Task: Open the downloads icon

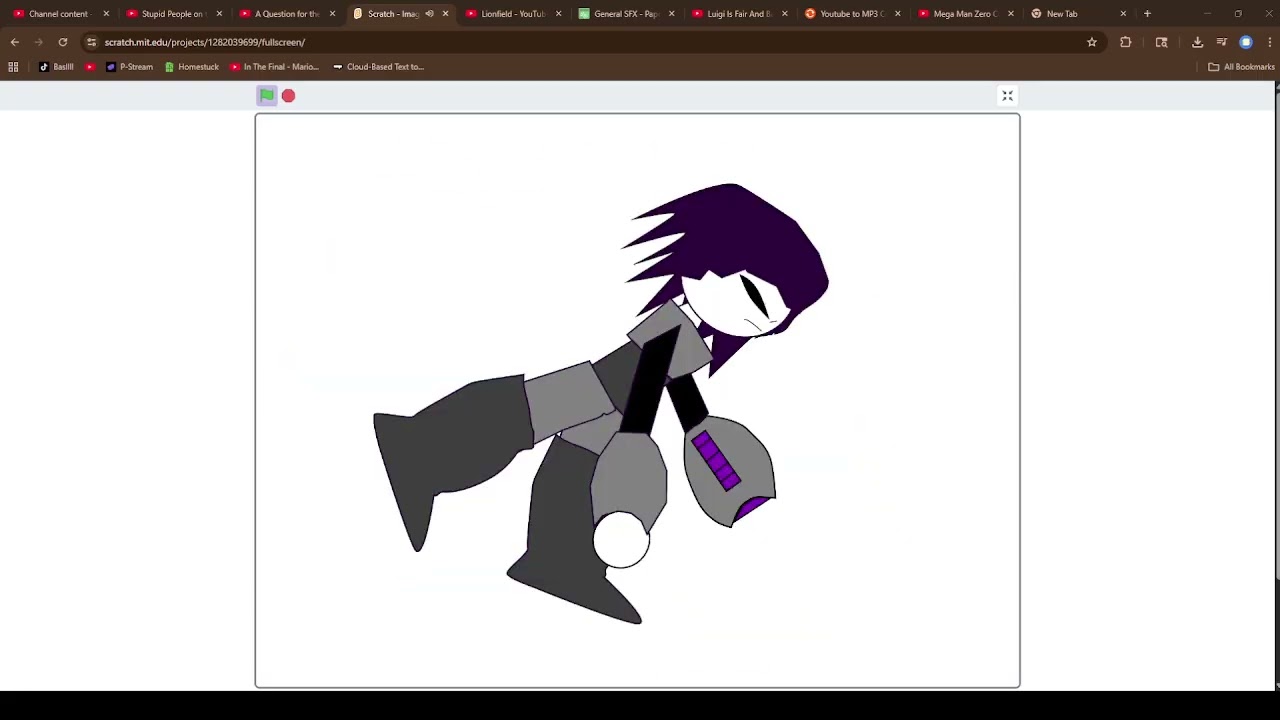Action: pos(1198,42)
